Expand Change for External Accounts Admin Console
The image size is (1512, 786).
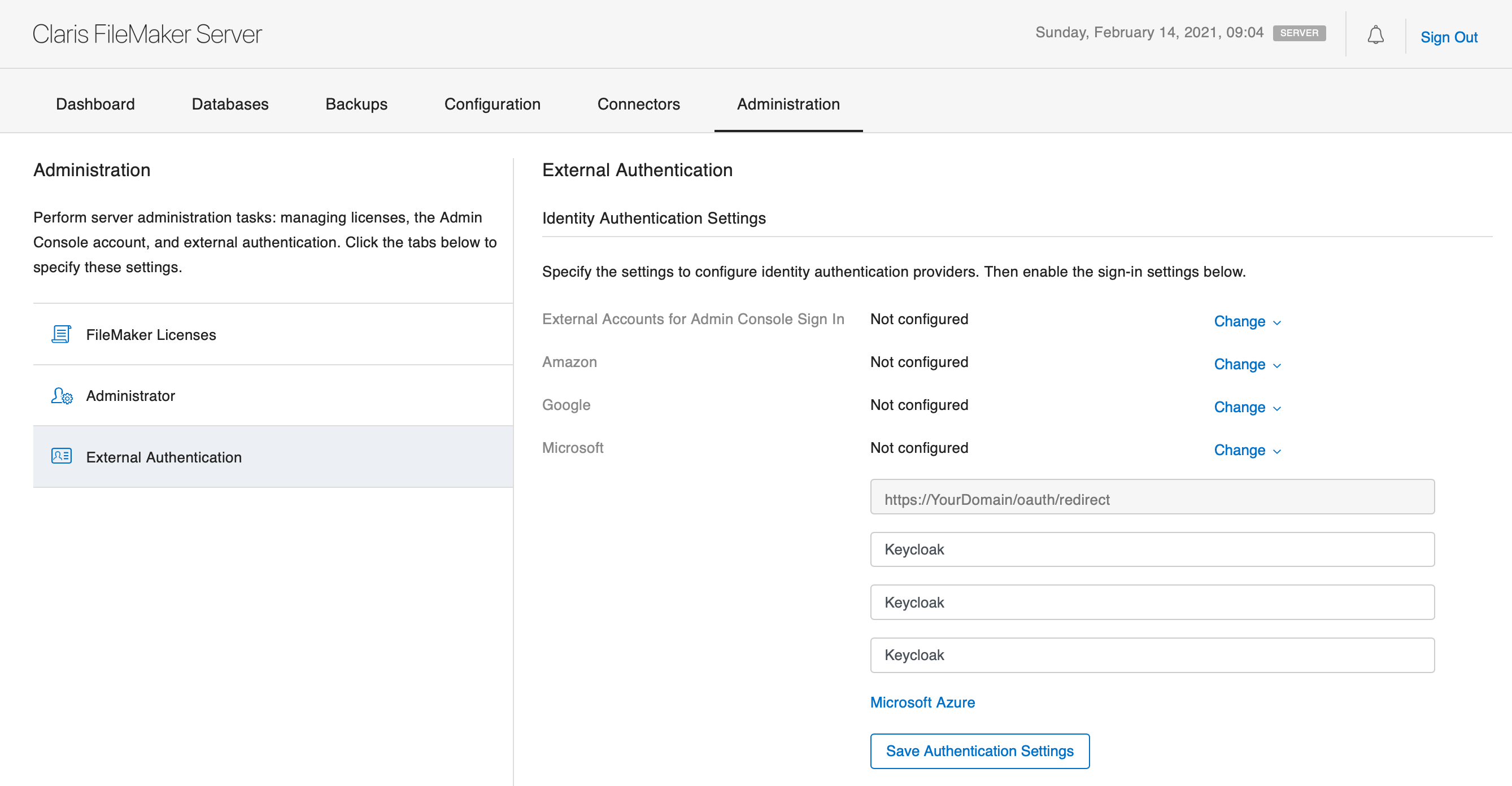[x=1247, y=321]
